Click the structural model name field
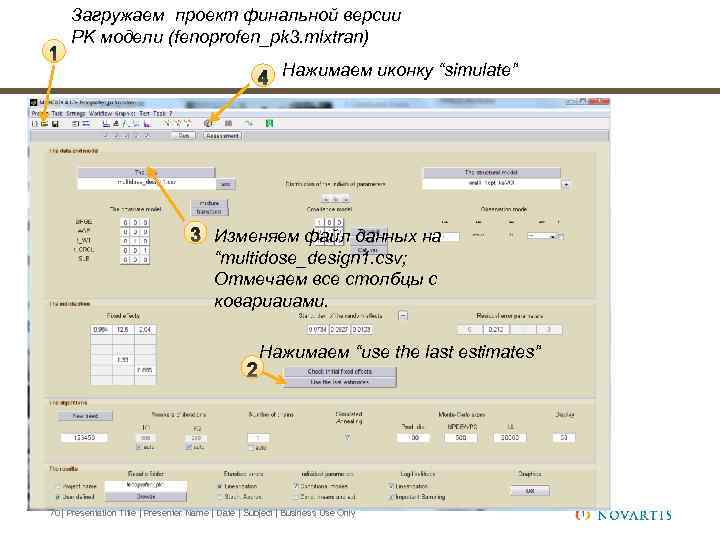This screenshot has height=540, width=720. [x=491, y=183]
